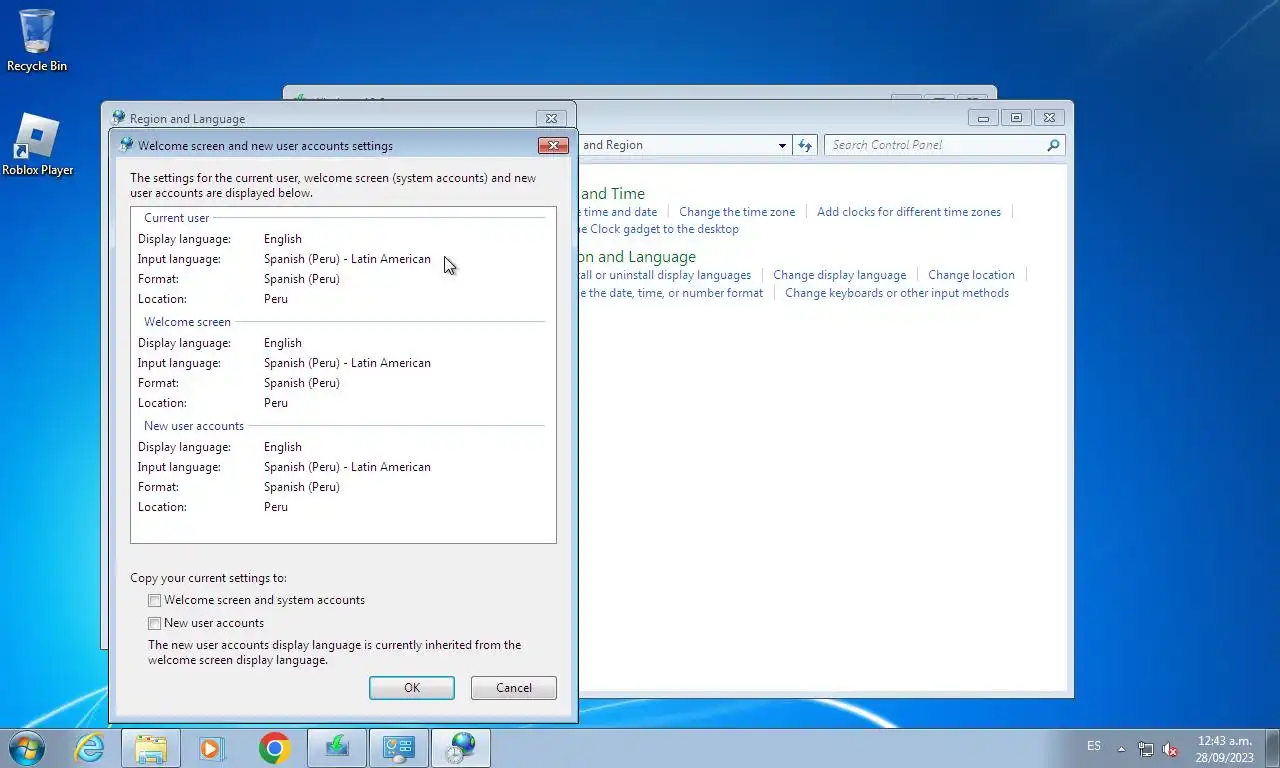Close the Welcome screen settings dialog
1280x768 pixels.
(553, 145)
